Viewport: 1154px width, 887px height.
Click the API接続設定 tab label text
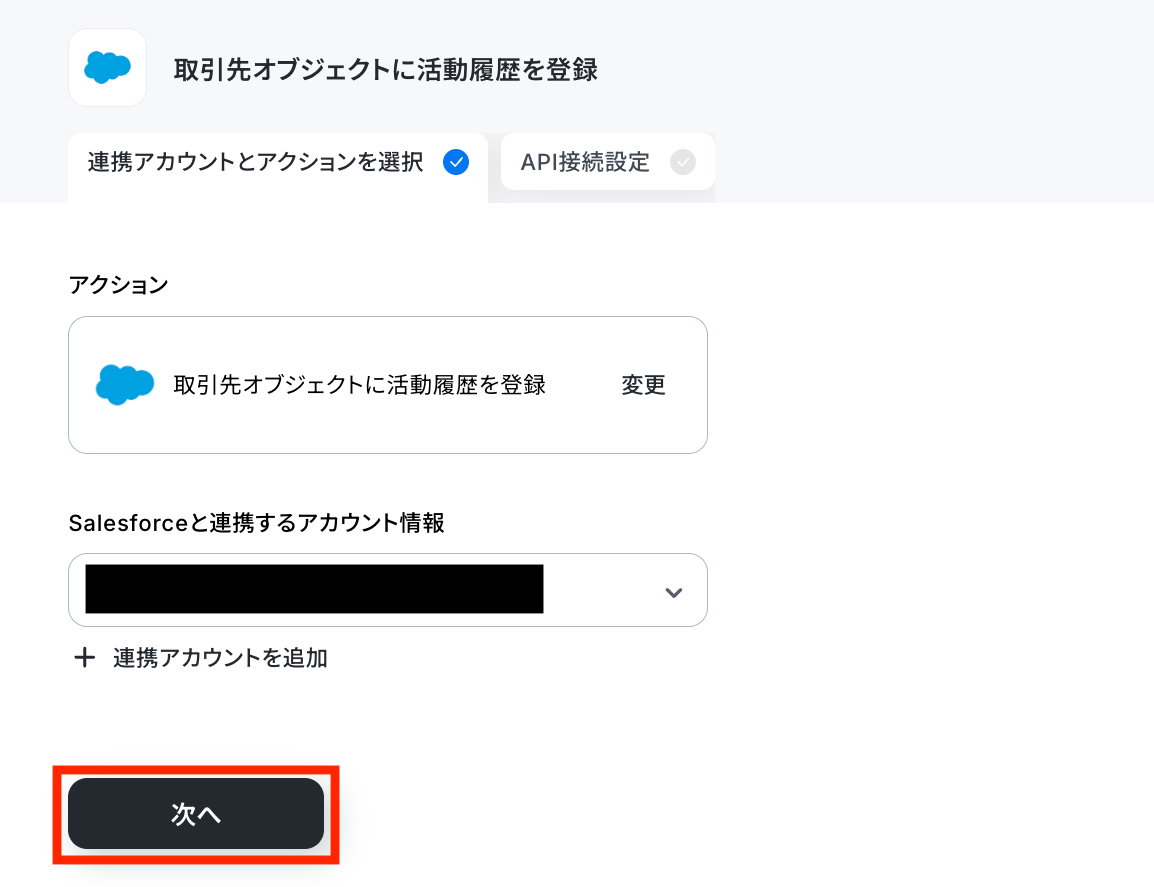pyautogui.click(x=585, y=162)
